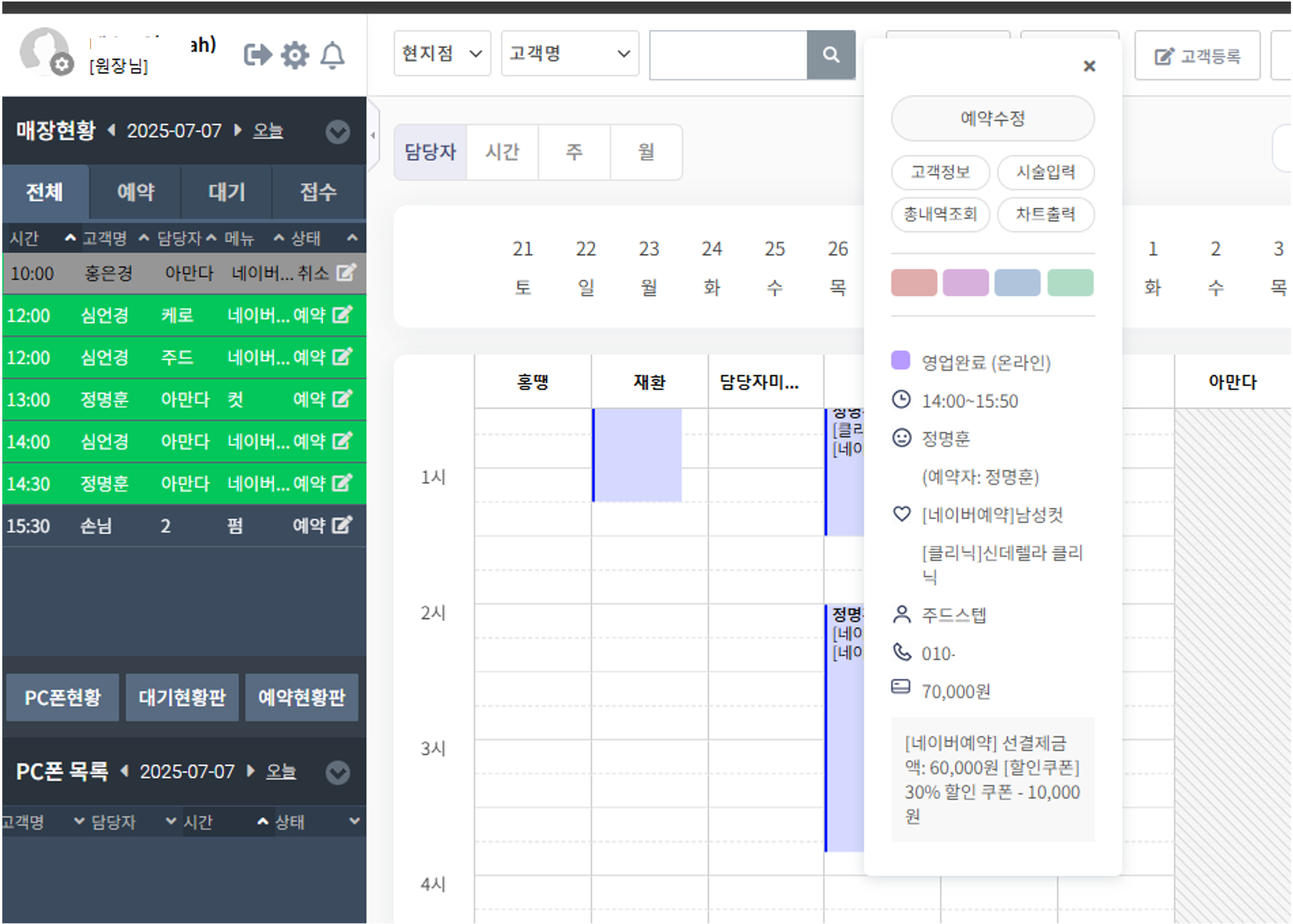
Task: Edit the 12:00 심언경 케로 reservation
Action: coord(342,315)
